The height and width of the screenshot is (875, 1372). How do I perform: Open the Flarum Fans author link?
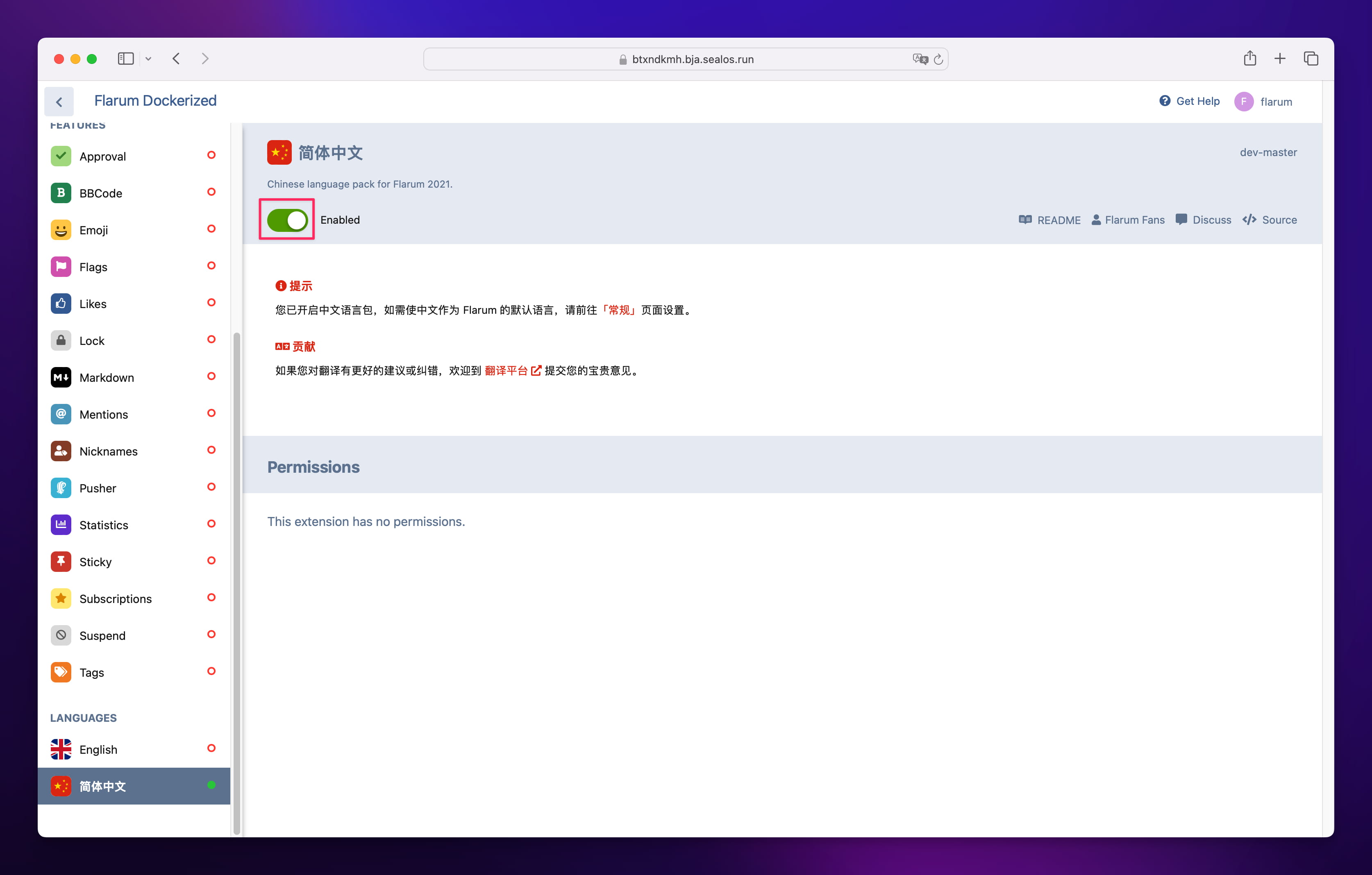point(1128,220)
